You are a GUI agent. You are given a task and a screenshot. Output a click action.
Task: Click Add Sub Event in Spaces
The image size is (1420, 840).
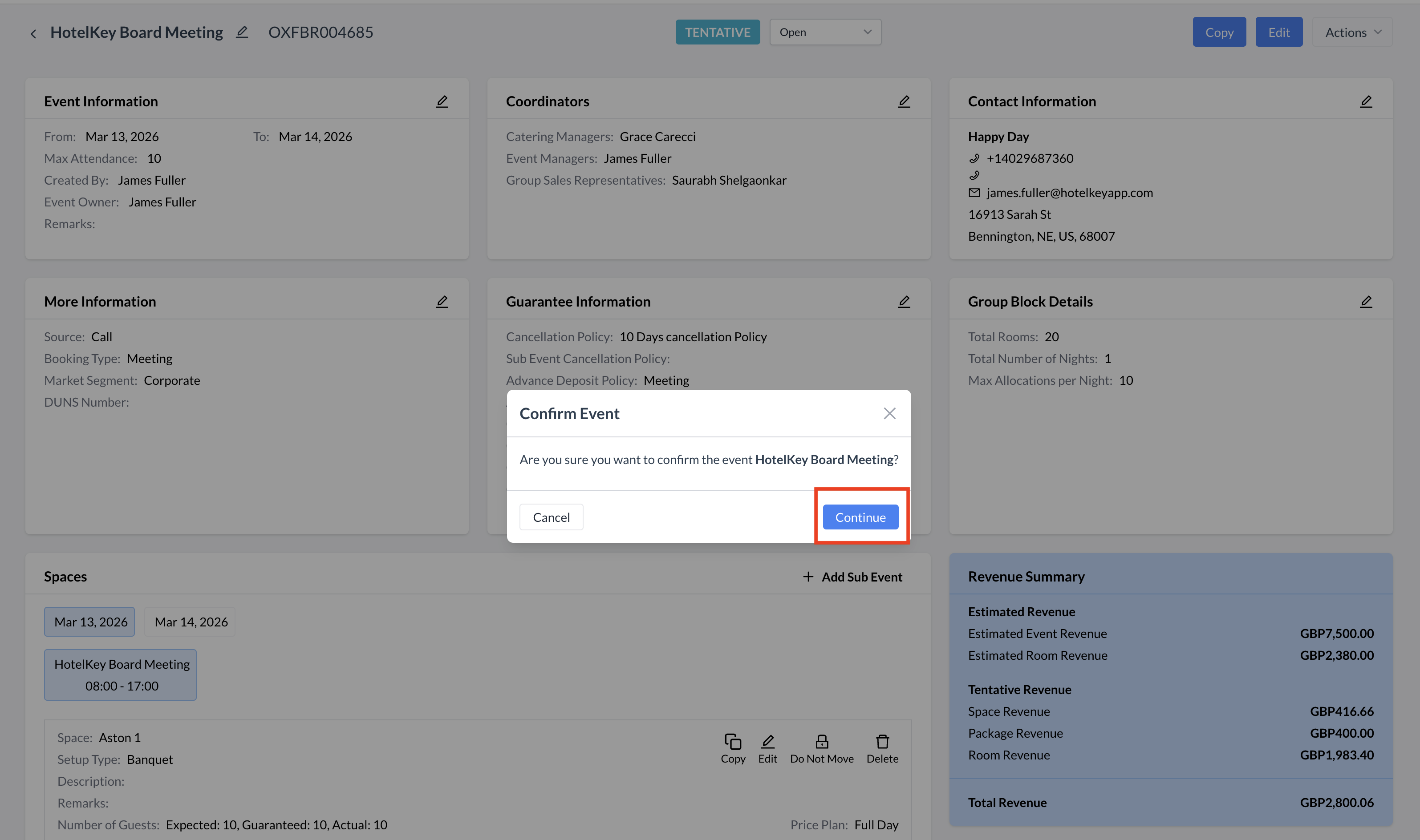(x=853, y=576)
